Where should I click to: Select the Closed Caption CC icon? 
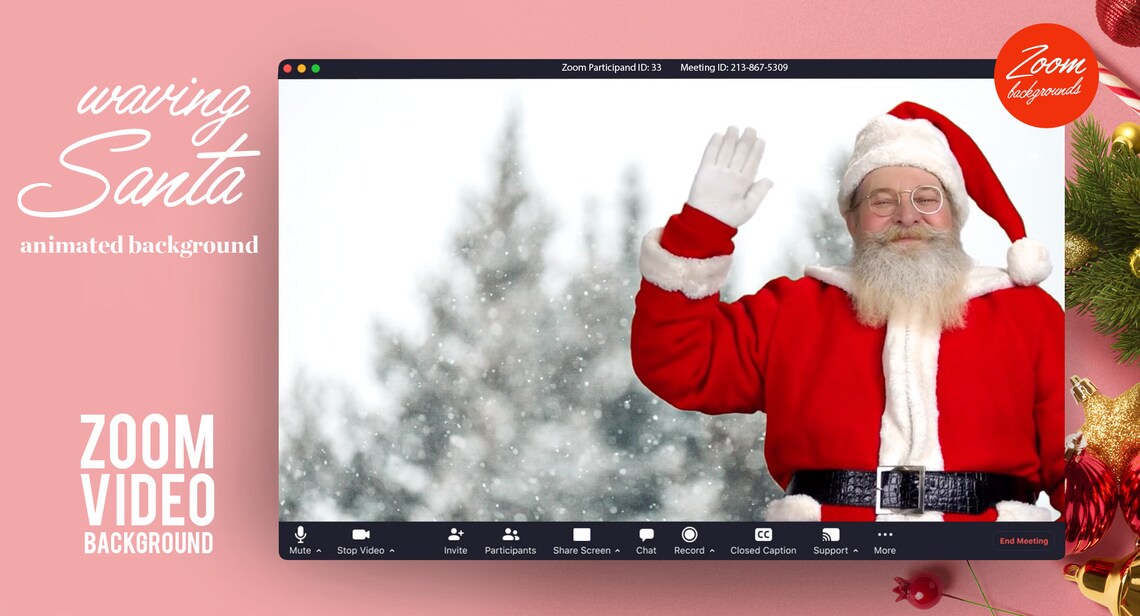coord(763,535)
